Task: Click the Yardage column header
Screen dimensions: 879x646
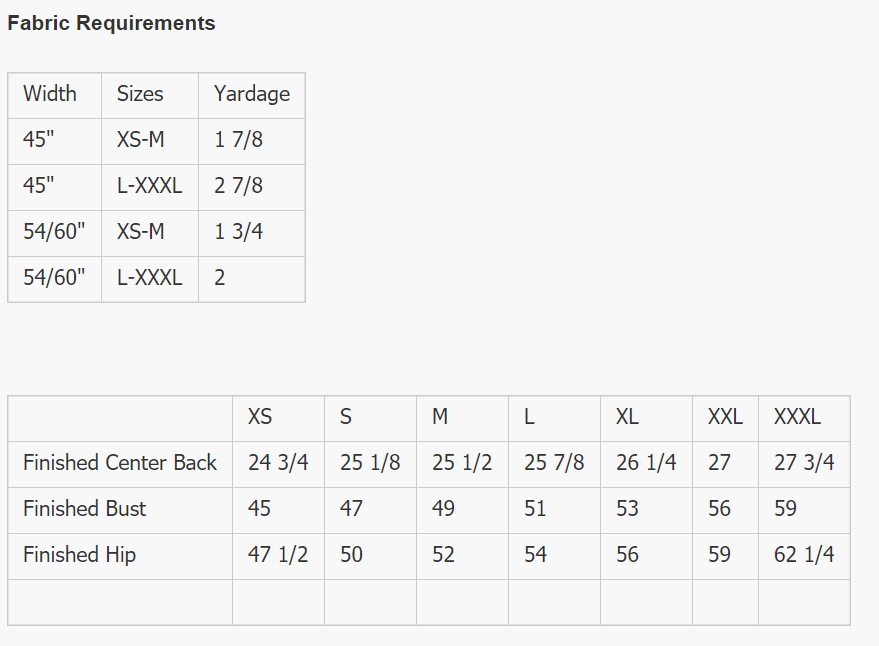Action: [252, 95]
